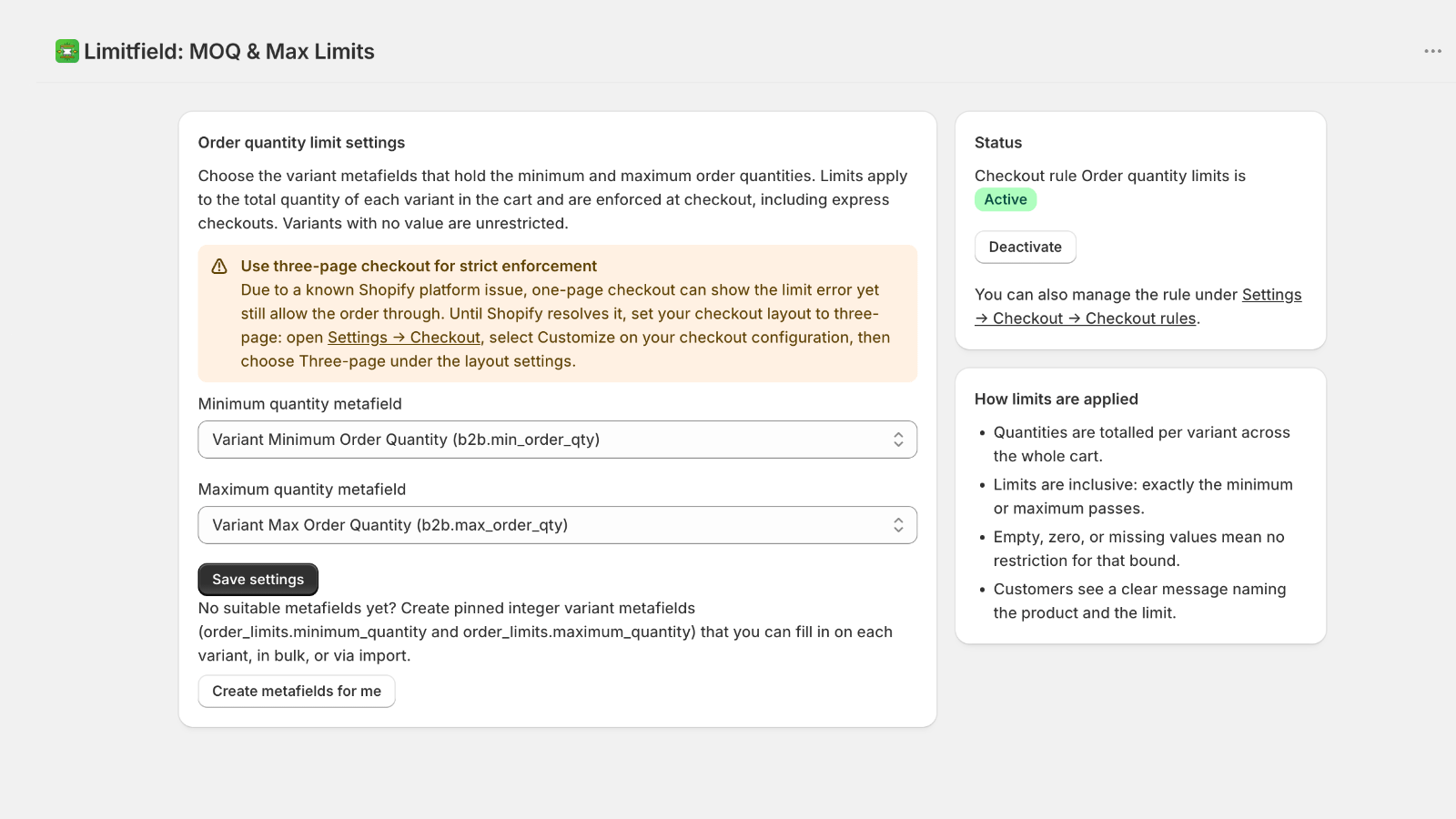This screenshot has height=819, width=1456.
Task: Follow Settings → Checkout → Checkout rules link
Action: click(1137, 307)
